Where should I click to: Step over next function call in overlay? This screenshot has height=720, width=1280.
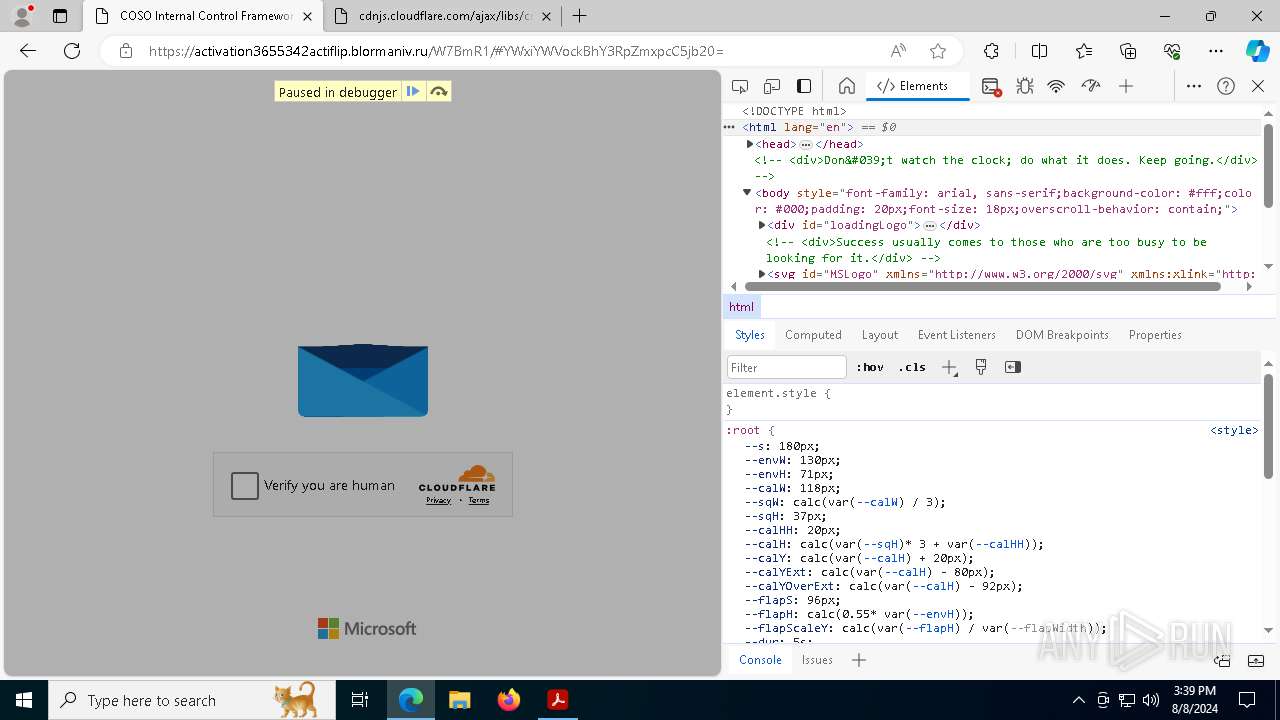point(438,91)
